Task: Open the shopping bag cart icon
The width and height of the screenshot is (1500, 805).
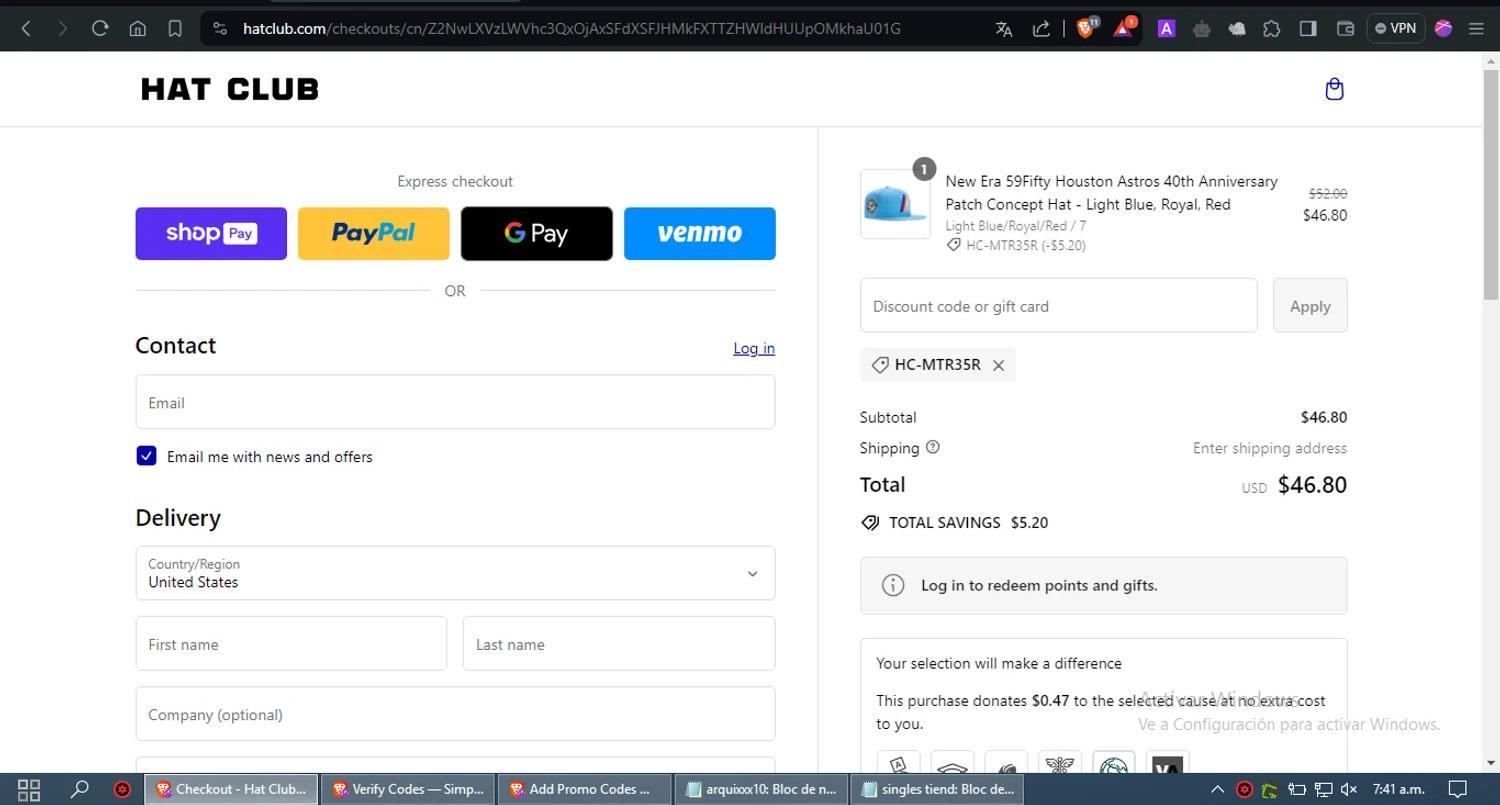Action: point(1334,90)
